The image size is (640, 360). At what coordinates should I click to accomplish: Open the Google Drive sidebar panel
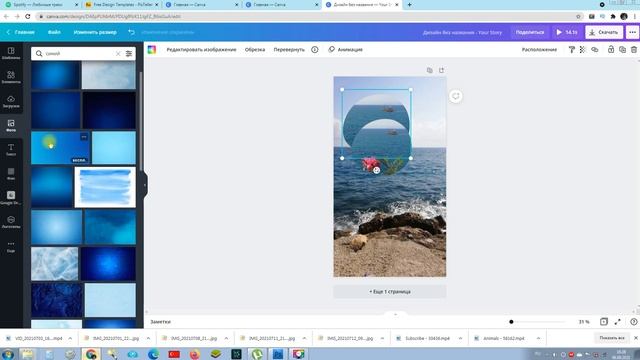11,198
